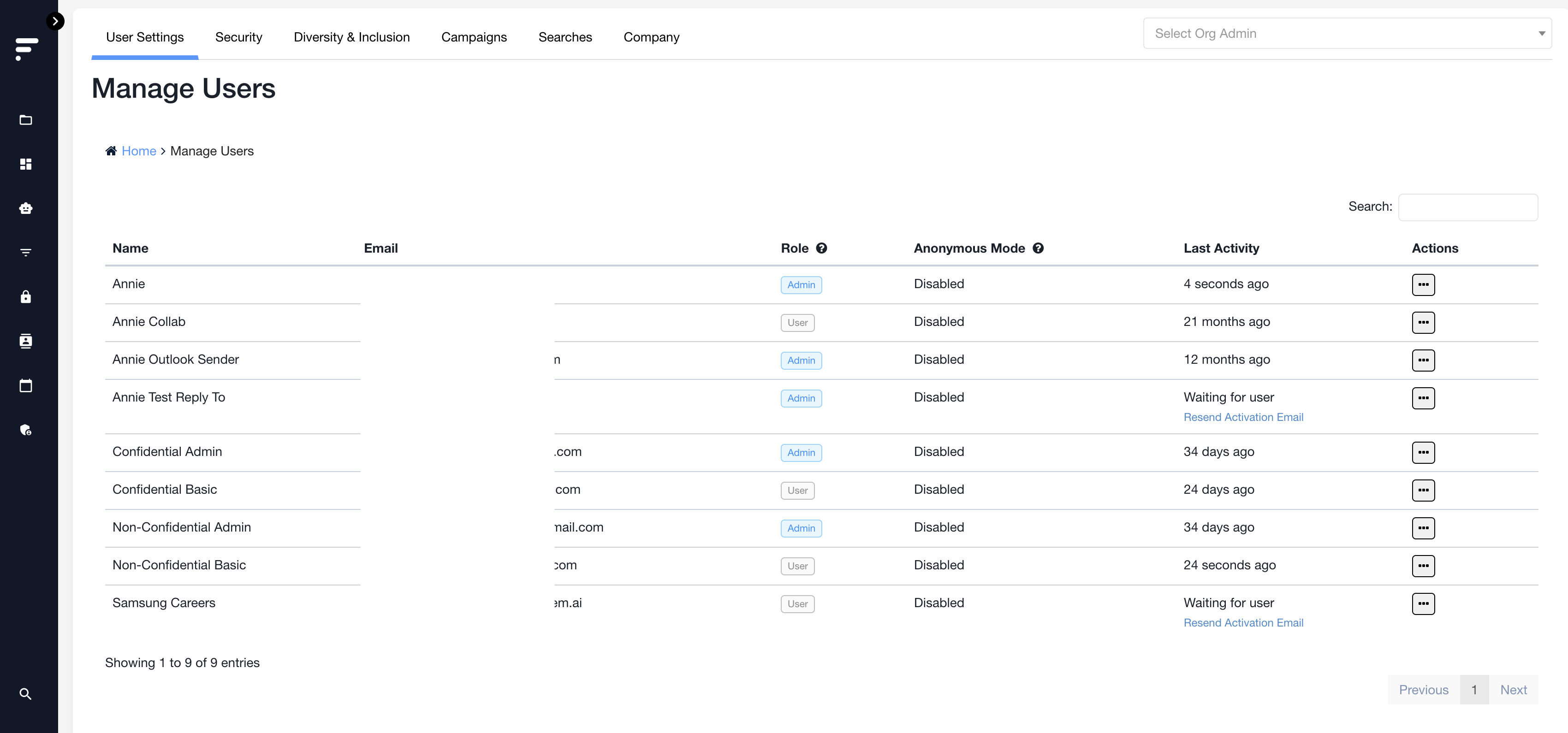
Task: Click "Showing 1 to 9 of 9 entries" text
Action: [182, 663]
